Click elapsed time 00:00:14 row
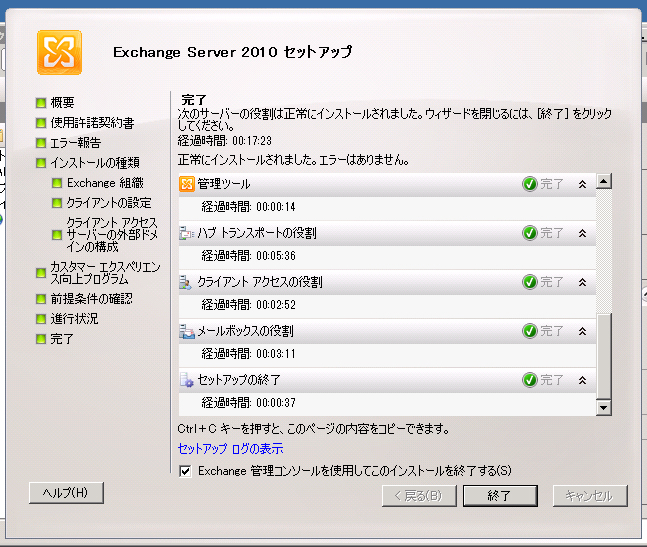 387,207
